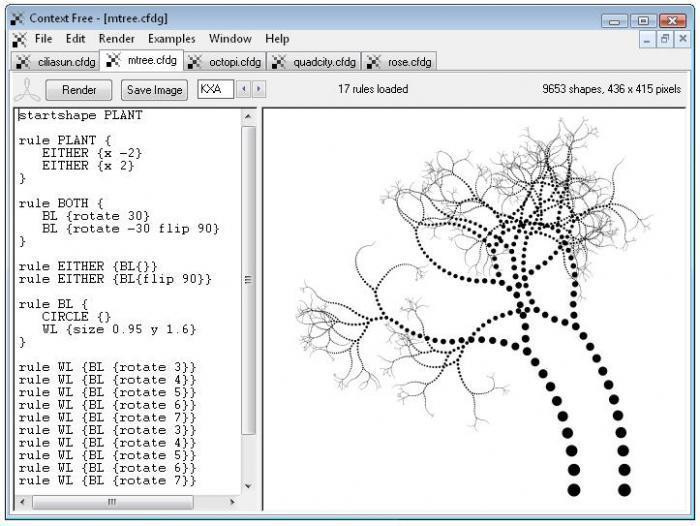Minimize the Context Free window

pos(615,21)
